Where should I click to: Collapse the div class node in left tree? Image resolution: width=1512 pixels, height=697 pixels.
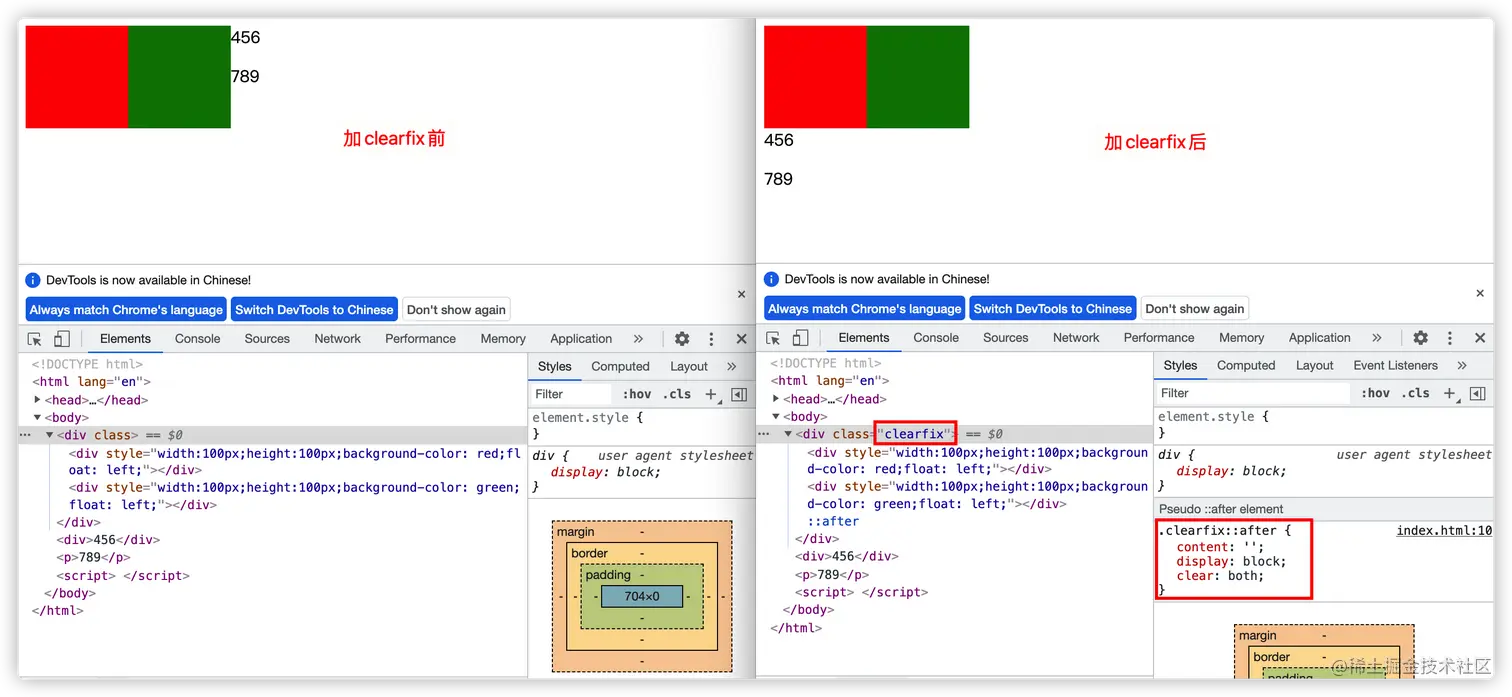[x=50, y=436]
